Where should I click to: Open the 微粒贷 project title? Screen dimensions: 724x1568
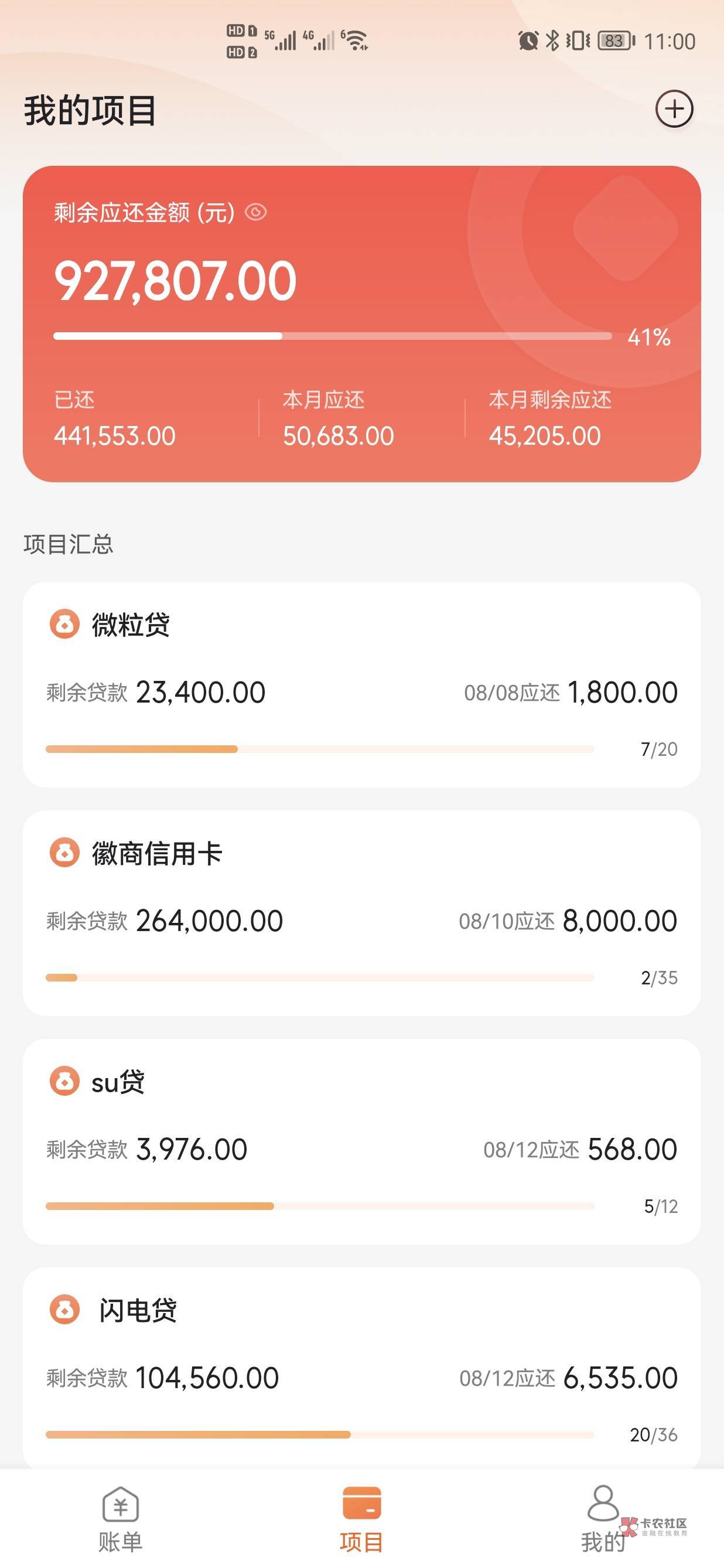[x=131, y=625]
